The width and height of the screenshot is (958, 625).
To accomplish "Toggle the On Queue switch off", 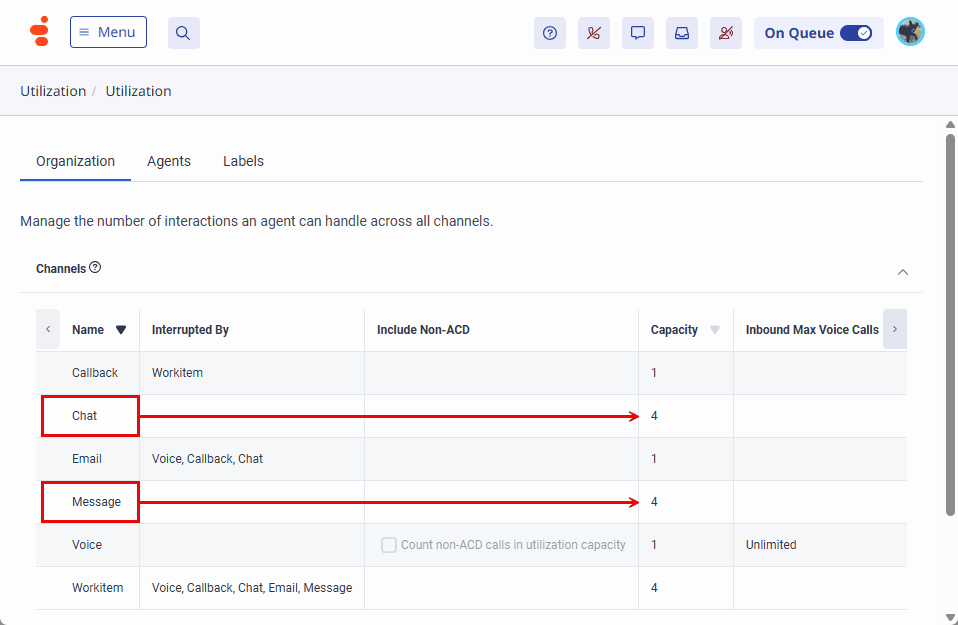I will (x=857, y=32).
